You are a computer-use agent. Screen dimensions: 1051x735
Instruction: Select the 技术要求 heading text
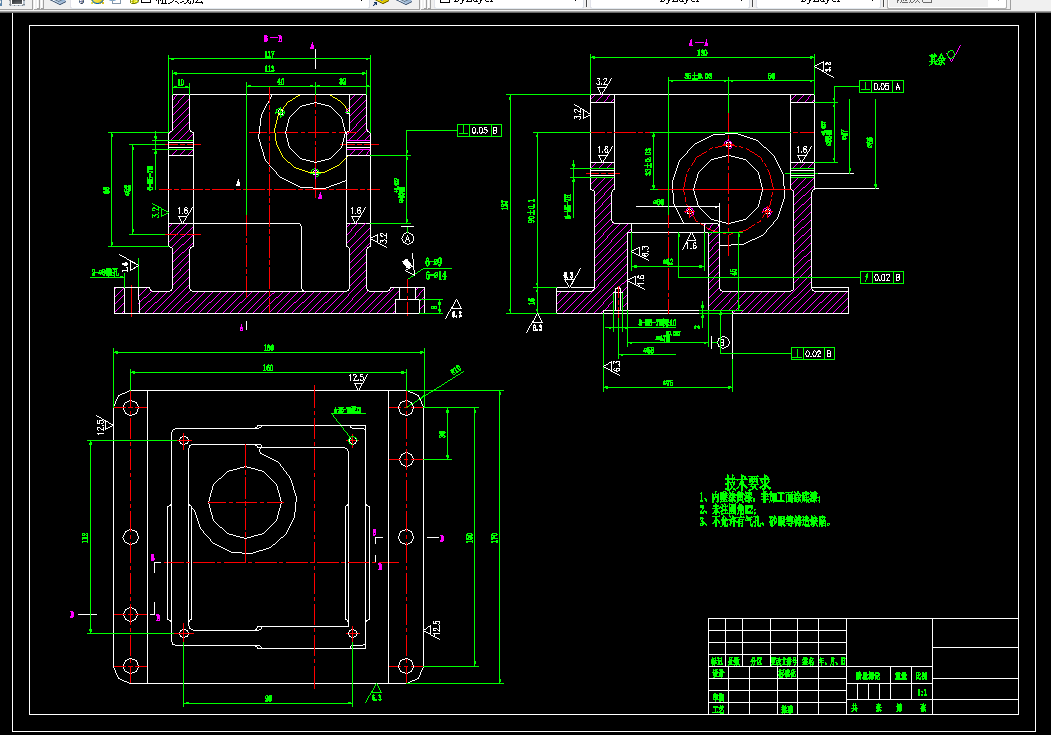click(x=747, y=482)
